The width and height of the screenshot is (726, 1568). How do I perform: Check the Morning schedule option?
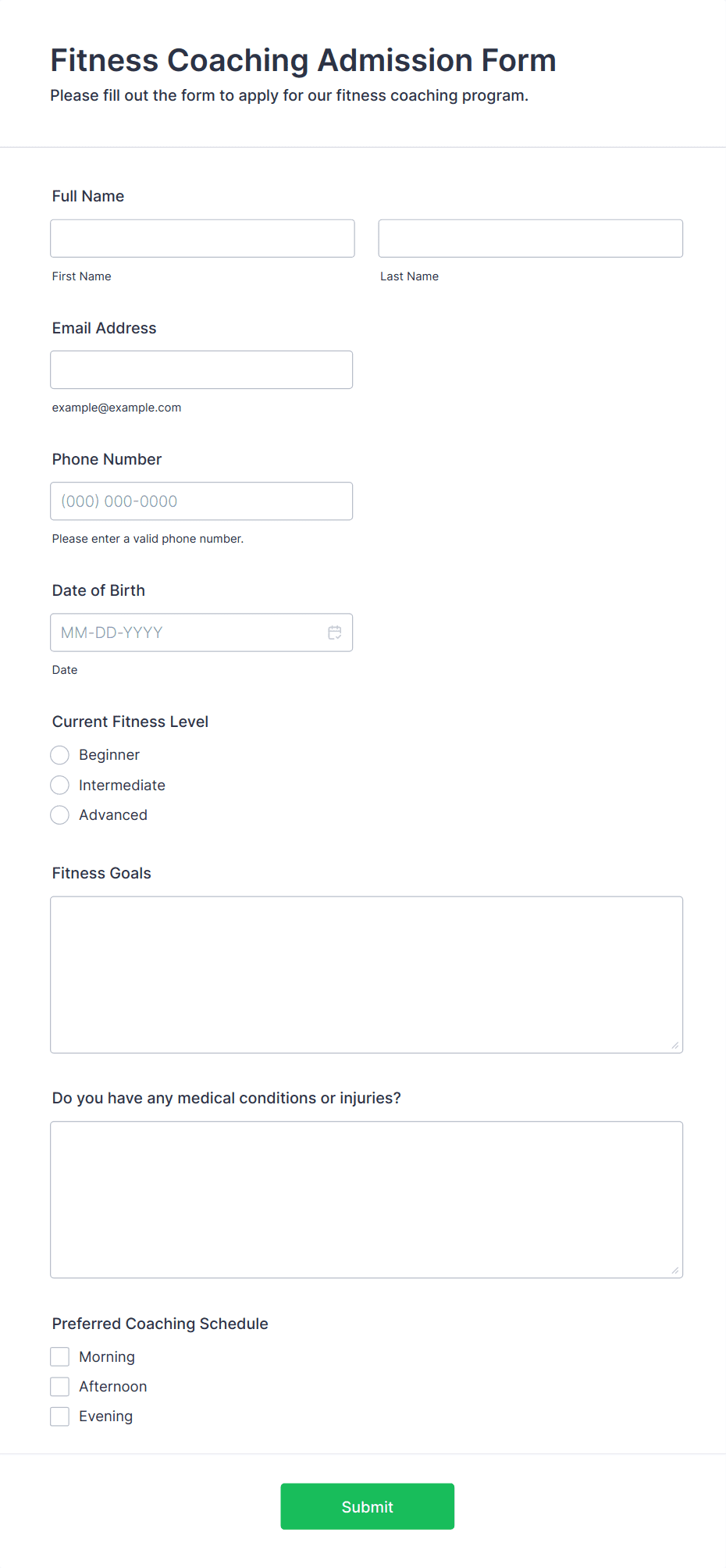coord(60,1356)
